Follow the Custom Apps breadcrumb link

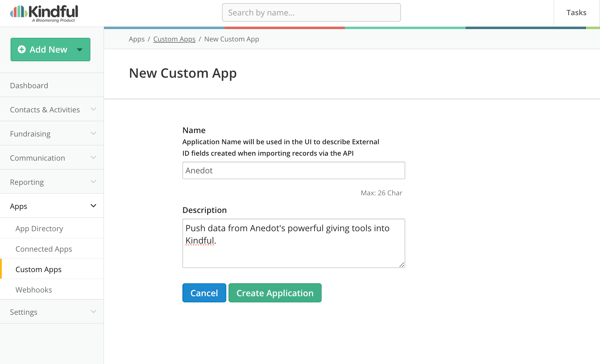(174, 39)
